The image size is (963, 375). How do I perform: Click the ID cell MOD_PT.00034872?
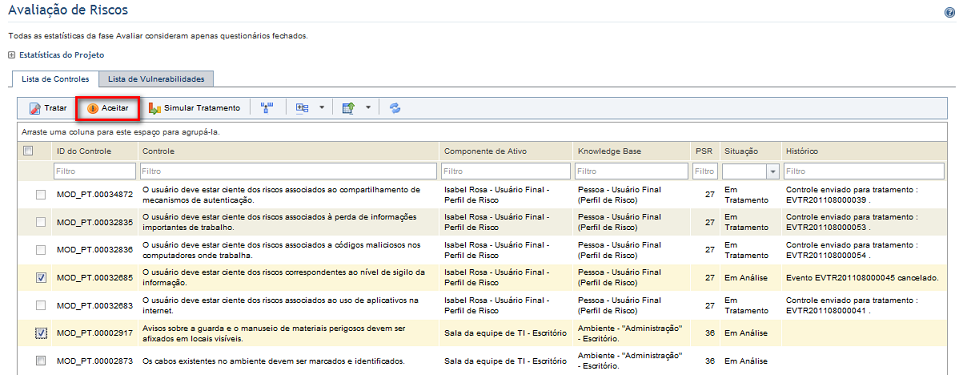tap(95, 195)
